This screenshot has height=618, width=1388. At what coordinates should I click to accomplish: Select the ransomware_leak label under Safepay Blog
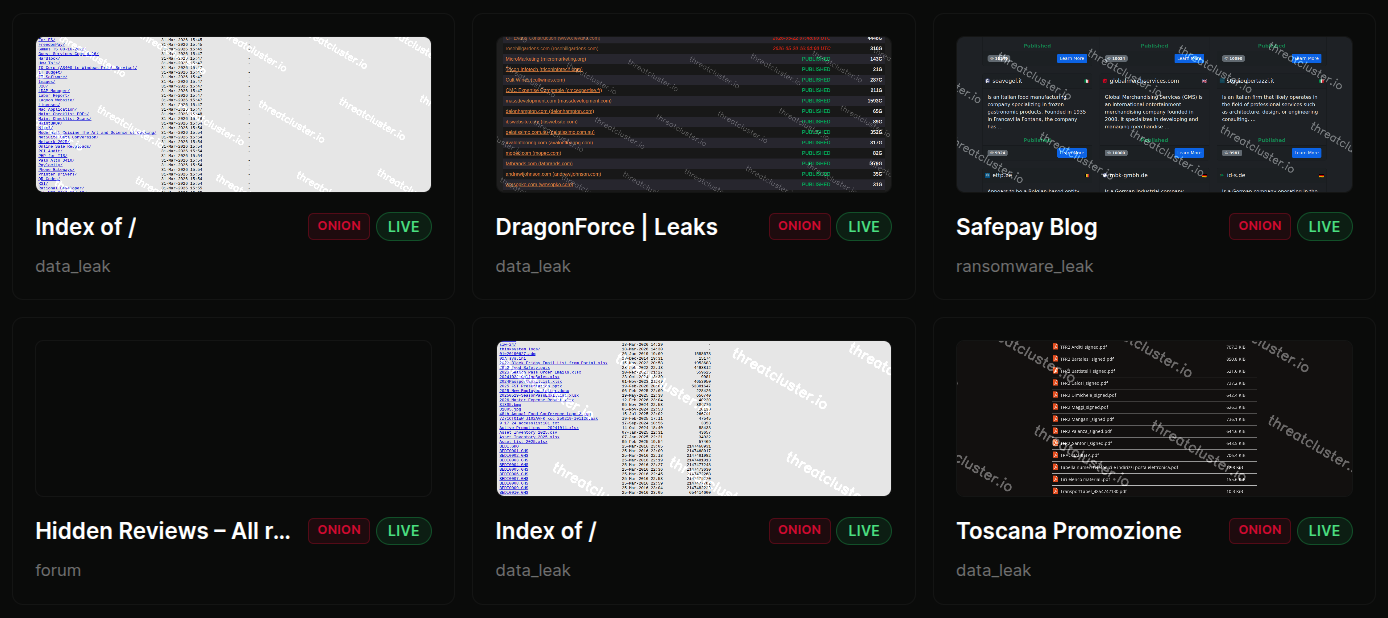(1025, 266)
